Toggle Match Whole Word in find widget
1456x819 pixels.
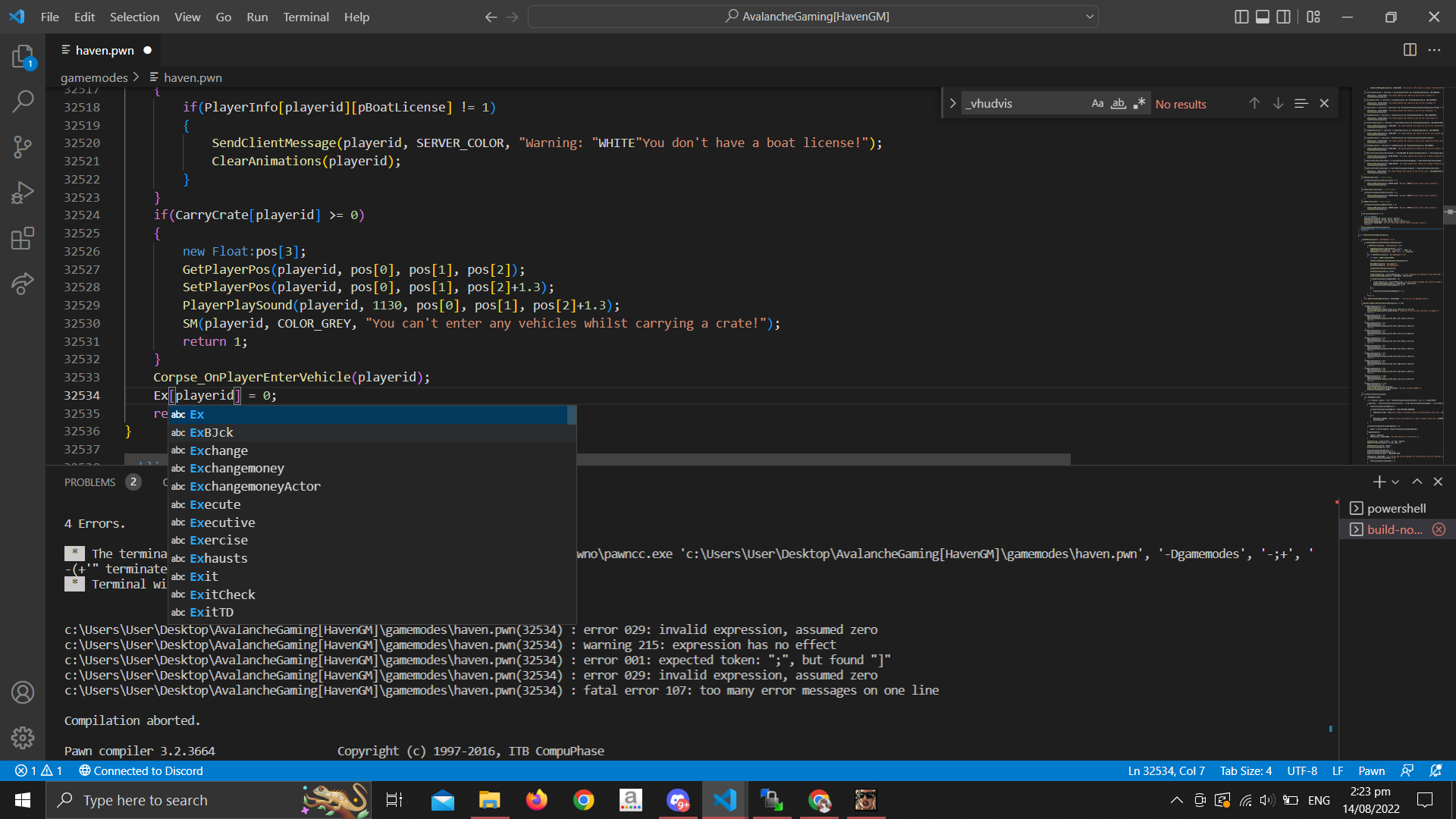[1118, 104]
